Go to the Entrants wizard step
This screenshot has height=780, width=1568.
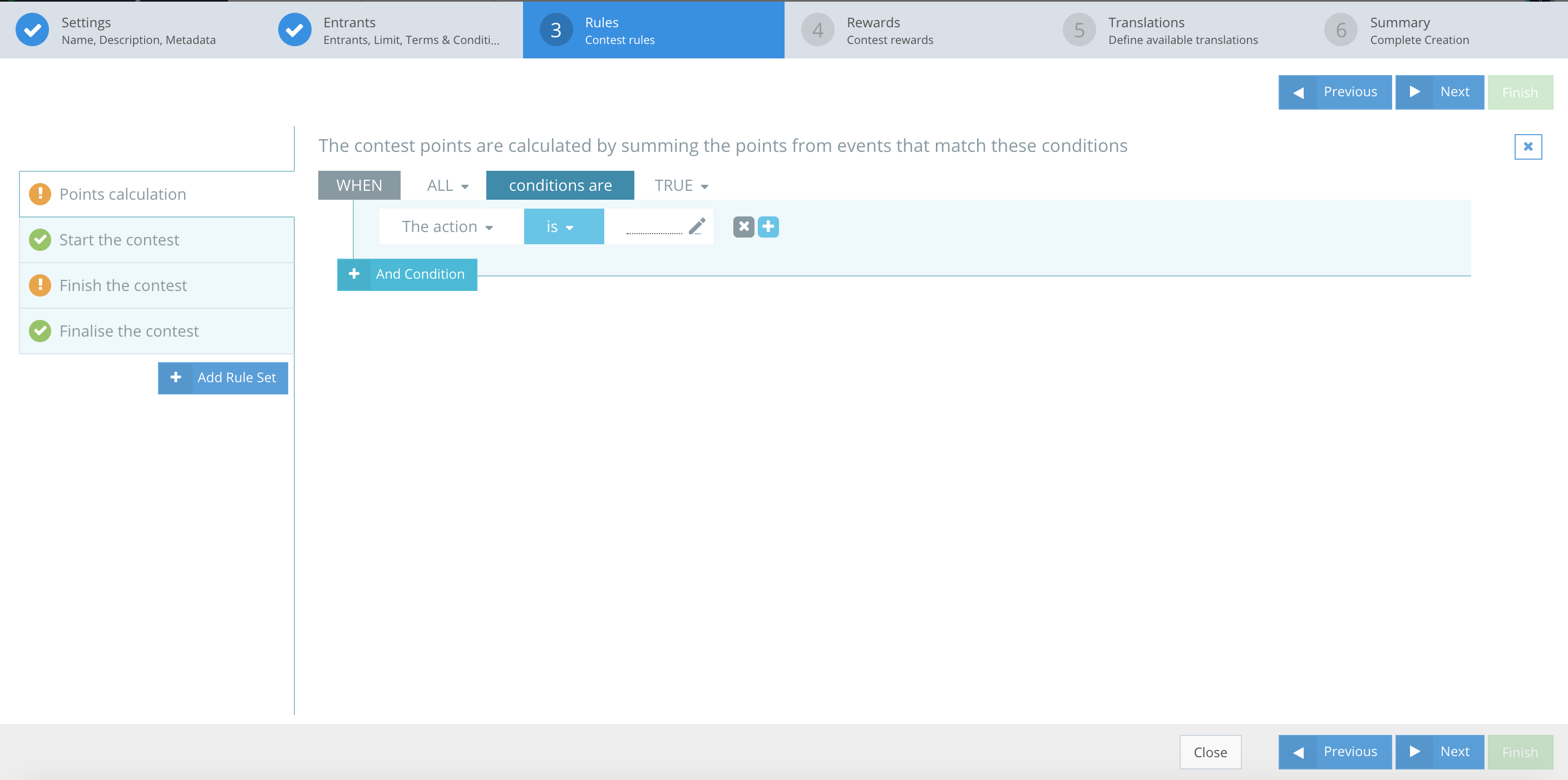tap(392, 30)
